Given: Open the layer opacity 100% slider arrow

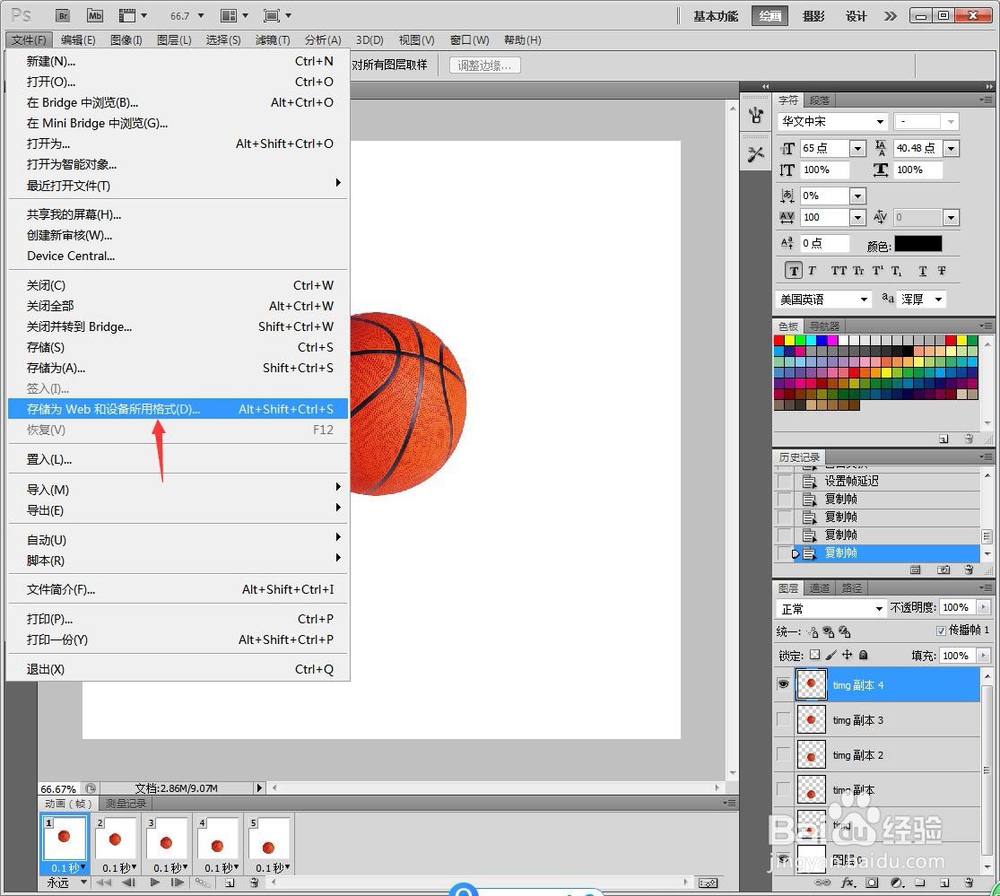Looking at the screenshot, I should [x=983, y=607].
